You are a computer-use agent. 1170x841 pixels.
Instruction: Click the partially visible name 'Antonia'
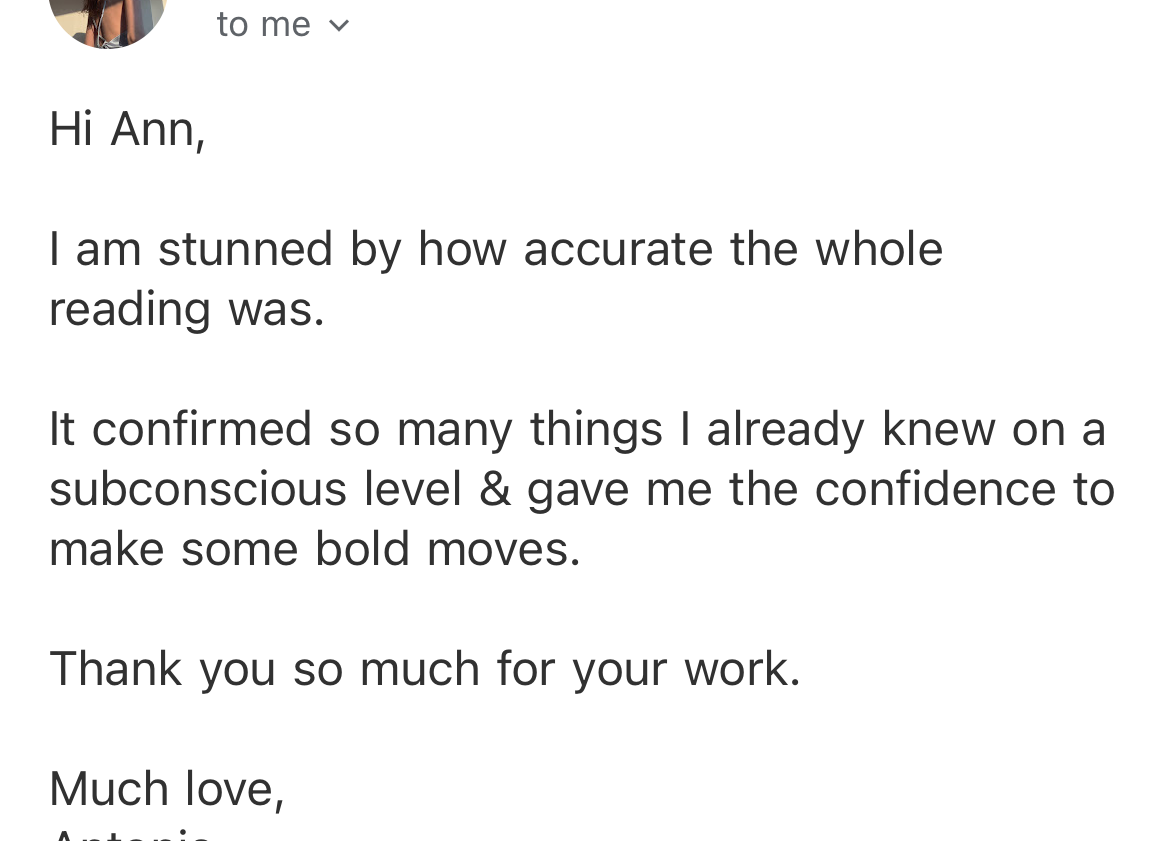tap(129, 833)
